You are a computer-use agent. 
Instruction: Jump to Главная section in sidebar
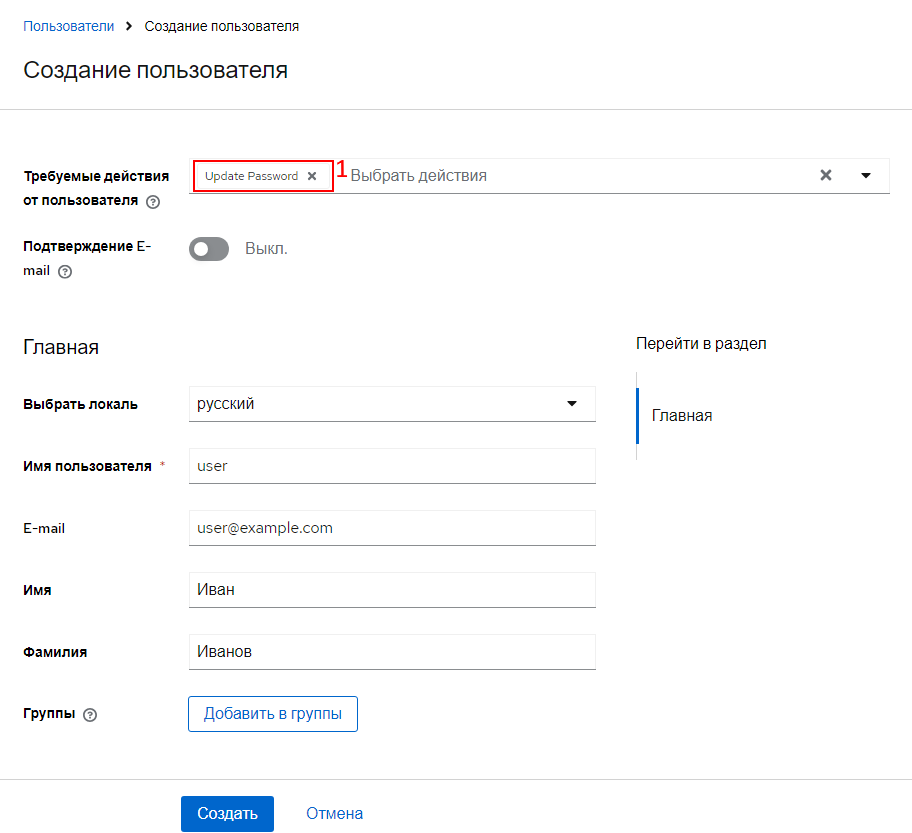point(682,415)
